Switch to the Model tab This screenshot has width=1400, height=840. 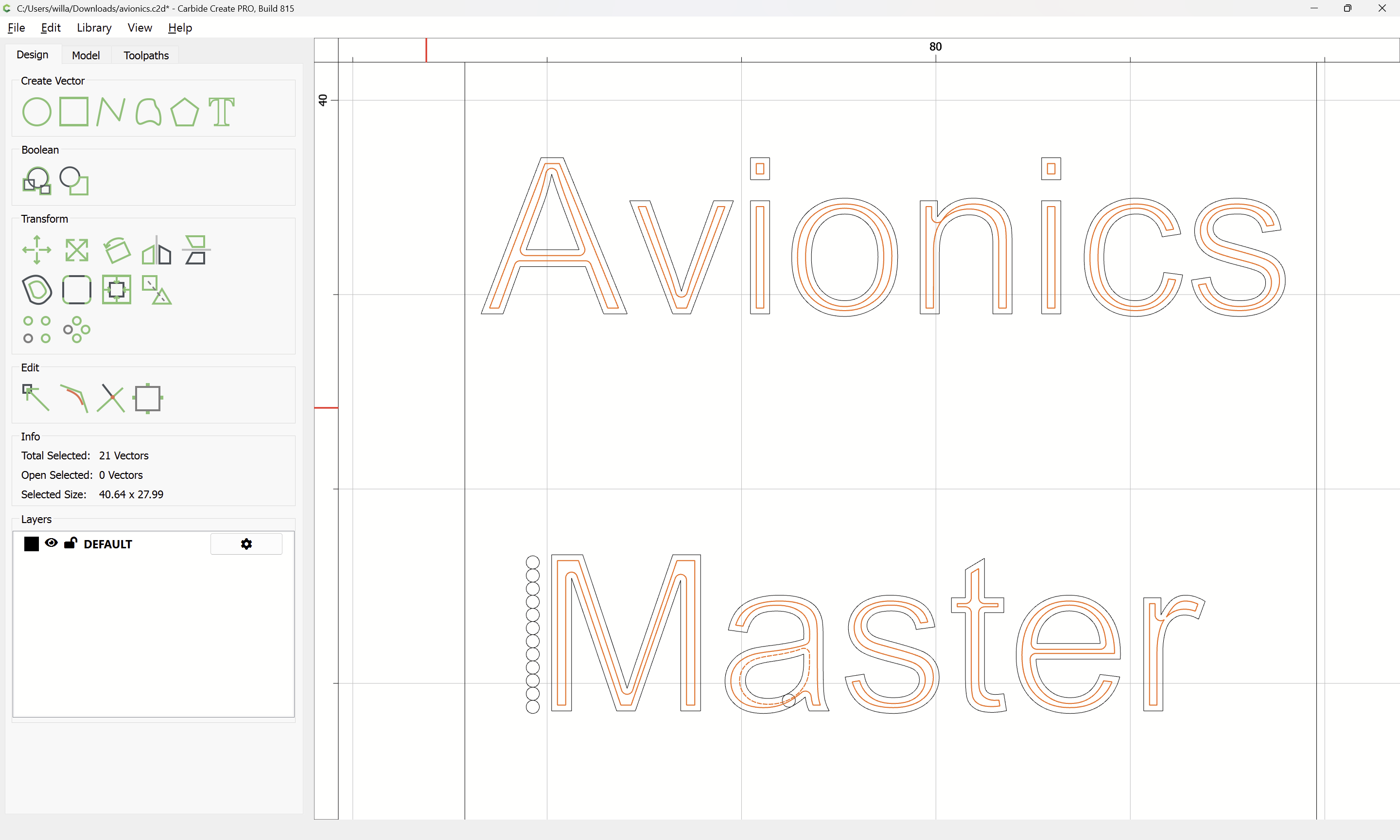point(86,55)
